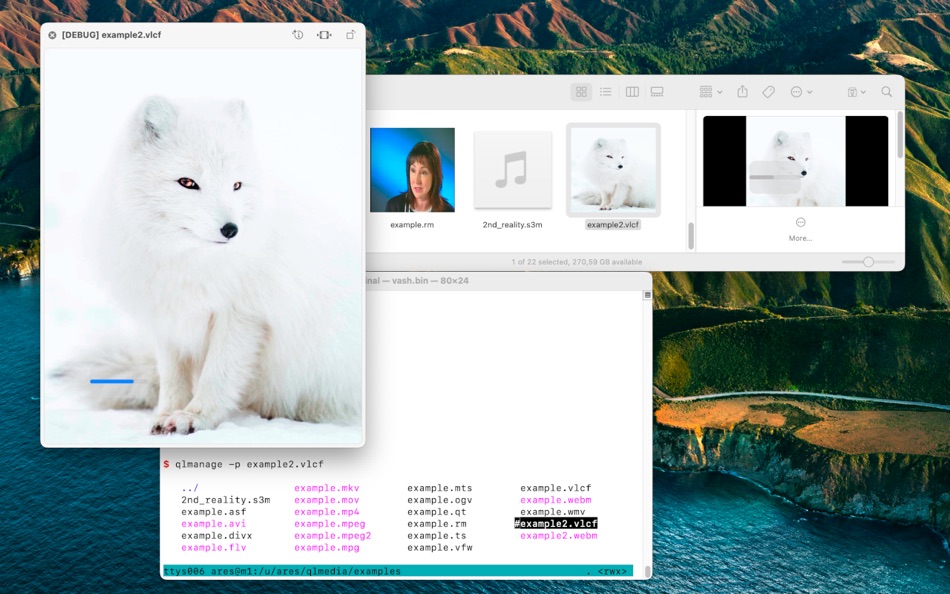Click the fit-to-window icon in debug preview
Screen dimensions: 950x594
pos(323,34)
